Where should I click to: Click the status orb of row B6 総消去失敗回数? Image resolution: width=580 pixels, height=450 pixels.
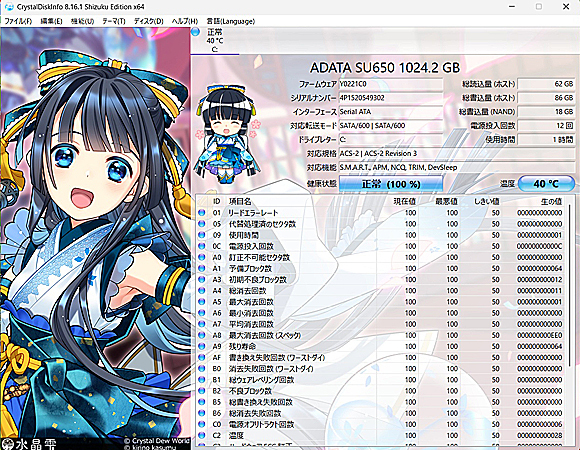tap(202, 413)
